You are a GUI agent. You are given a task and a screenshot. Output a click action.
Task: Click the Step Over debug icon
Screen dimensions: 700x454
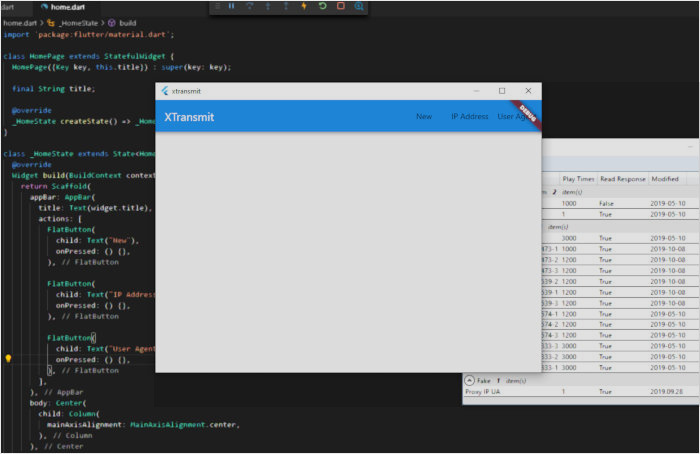[250, 6]
